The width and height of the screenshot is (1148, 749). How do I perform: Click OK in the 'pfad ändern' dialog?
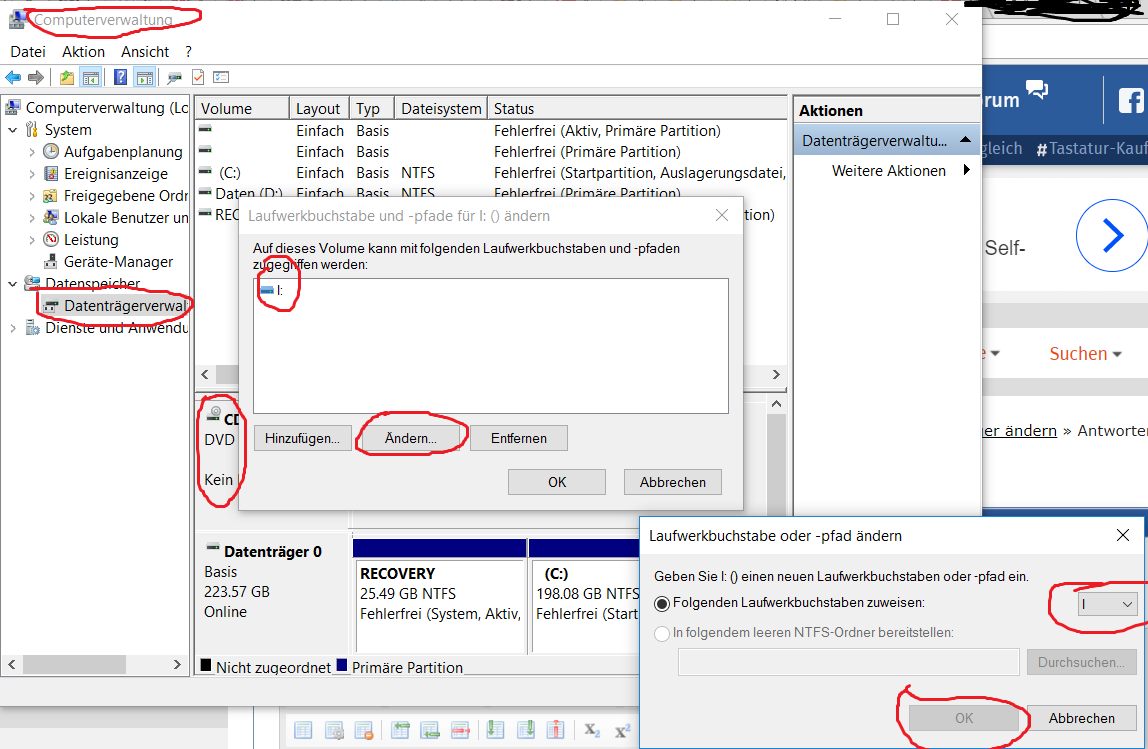click(x=964, y=718)
